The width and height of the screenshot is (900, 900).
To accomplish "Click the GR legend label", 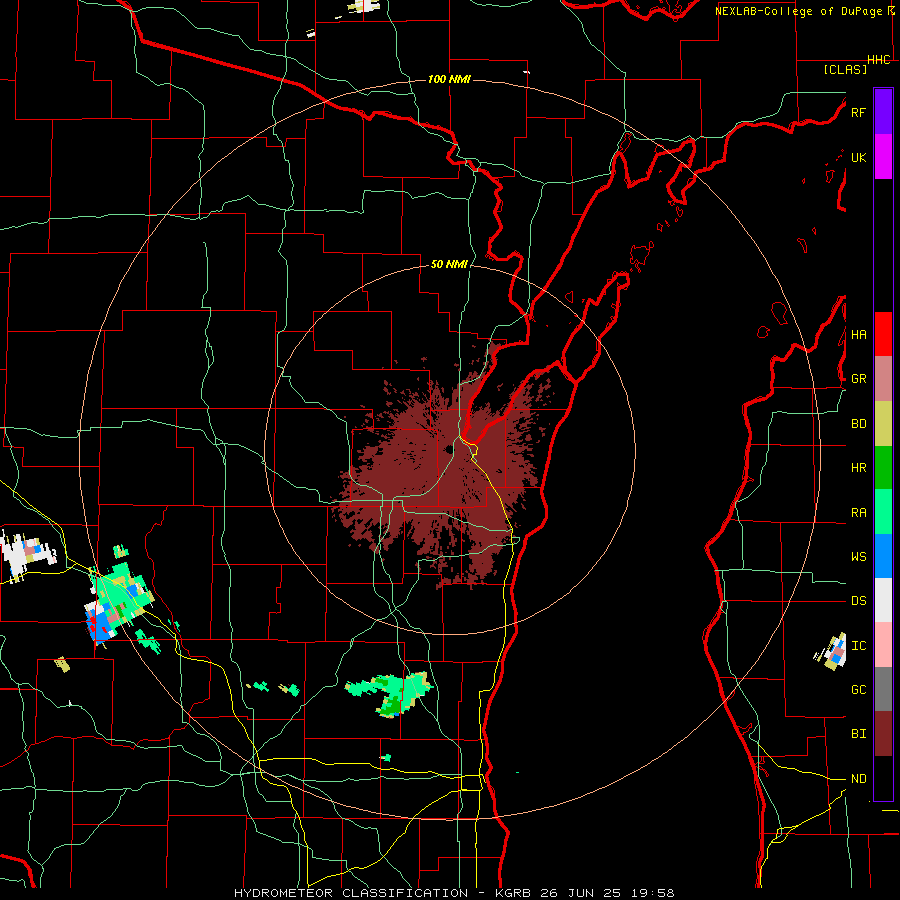I will [x=858, y=379].
